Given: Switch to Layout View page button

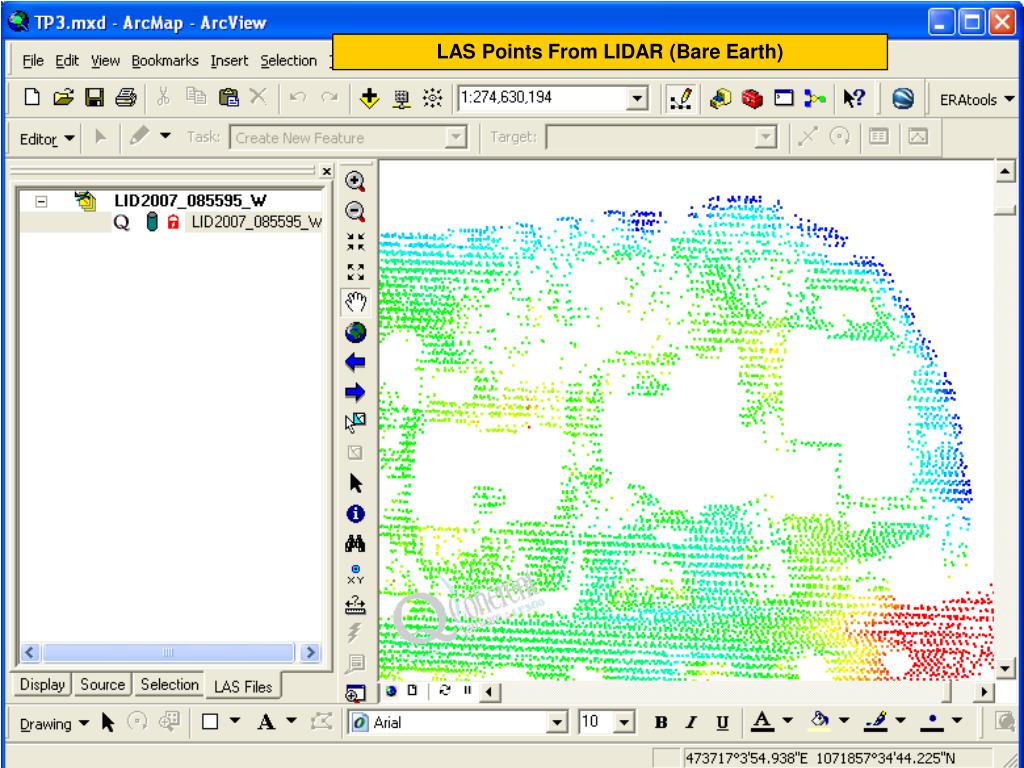Looking at the screenshot, I should pos(412,690).
